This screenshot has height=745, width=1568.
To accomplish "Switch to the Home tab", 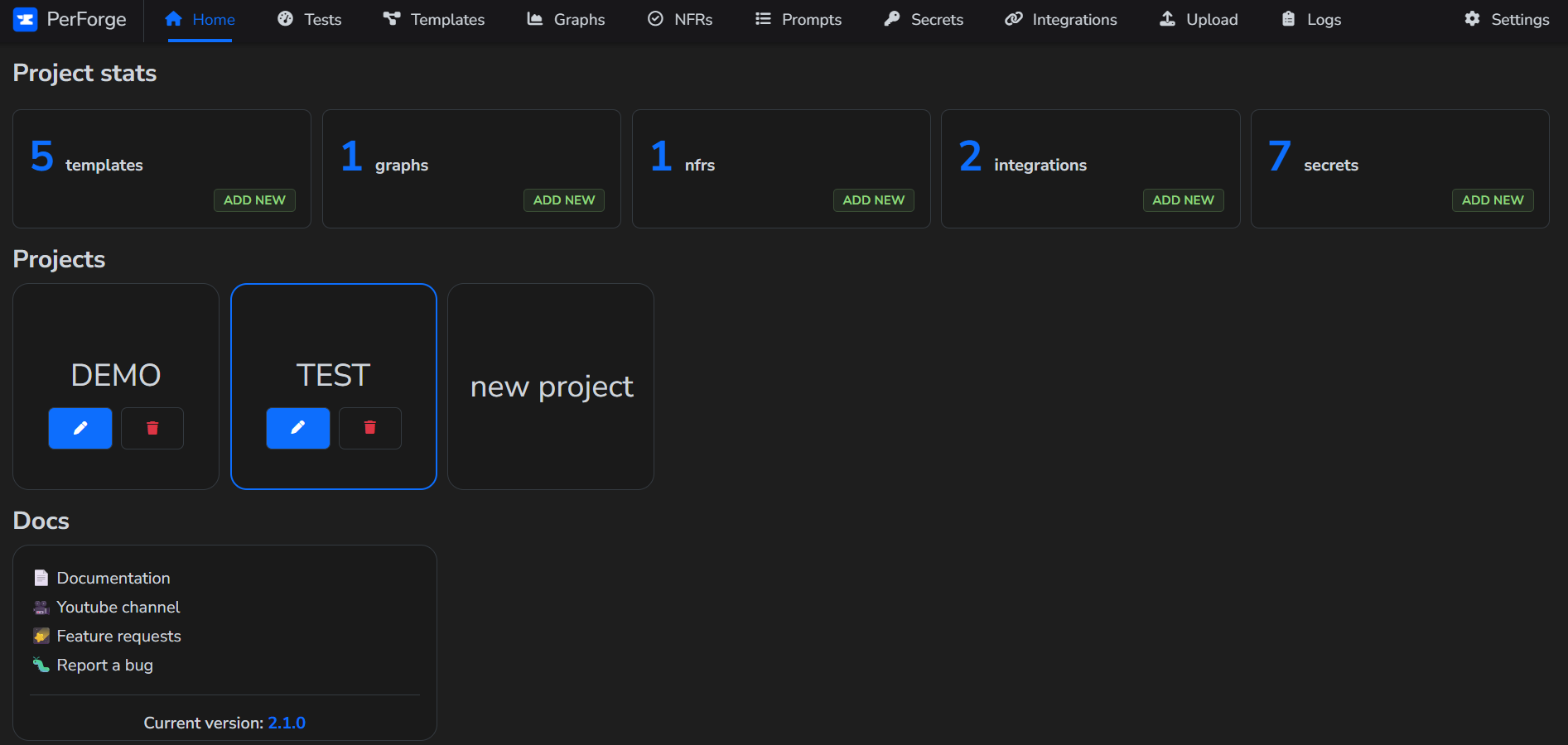I will coord(199,18).
